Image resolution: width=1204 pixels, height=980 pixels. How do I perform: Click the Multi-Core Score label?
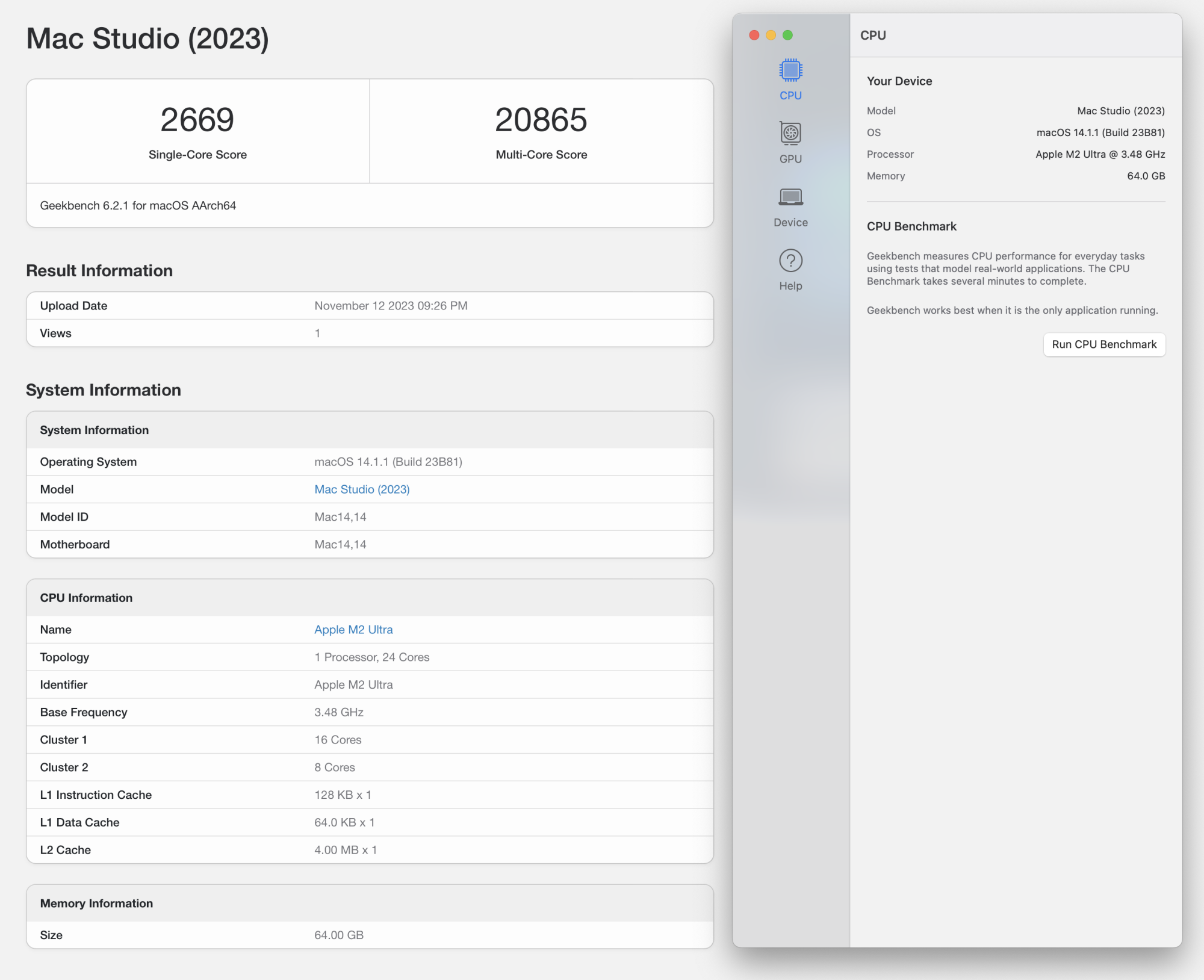pos(541,155)
